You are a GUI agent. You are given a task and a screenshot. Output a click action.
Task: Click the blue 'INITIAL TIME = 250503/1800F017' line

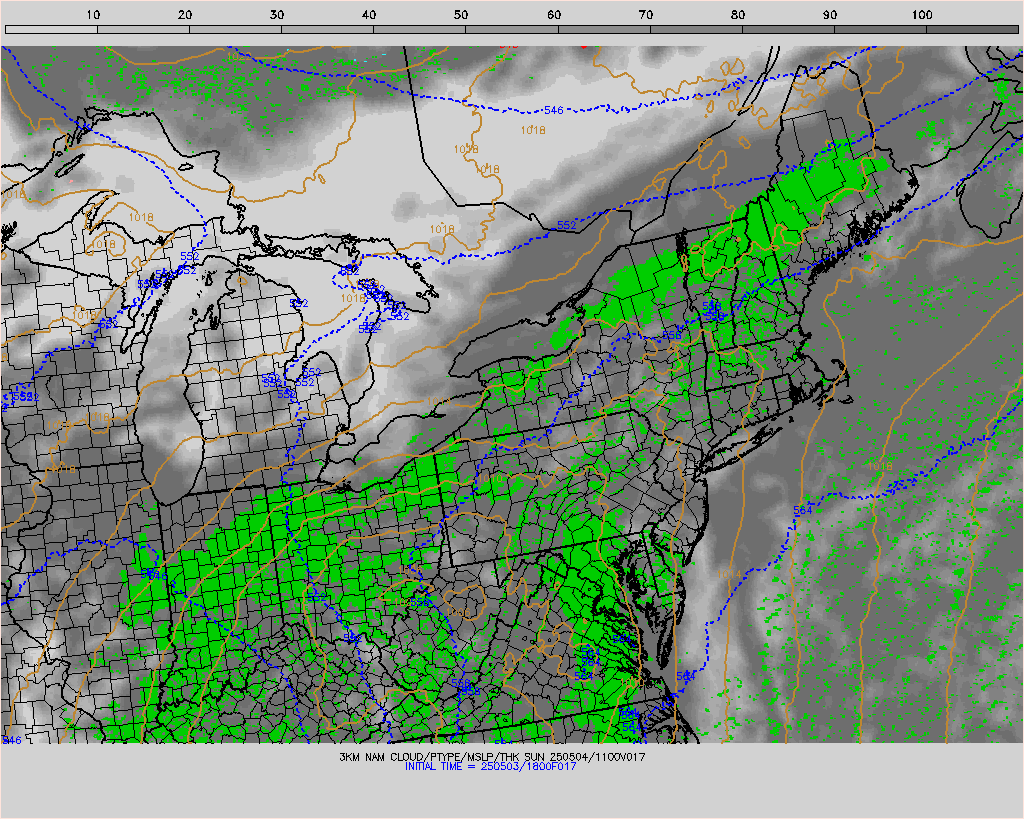pyautogui.click(x=490, y=766)
